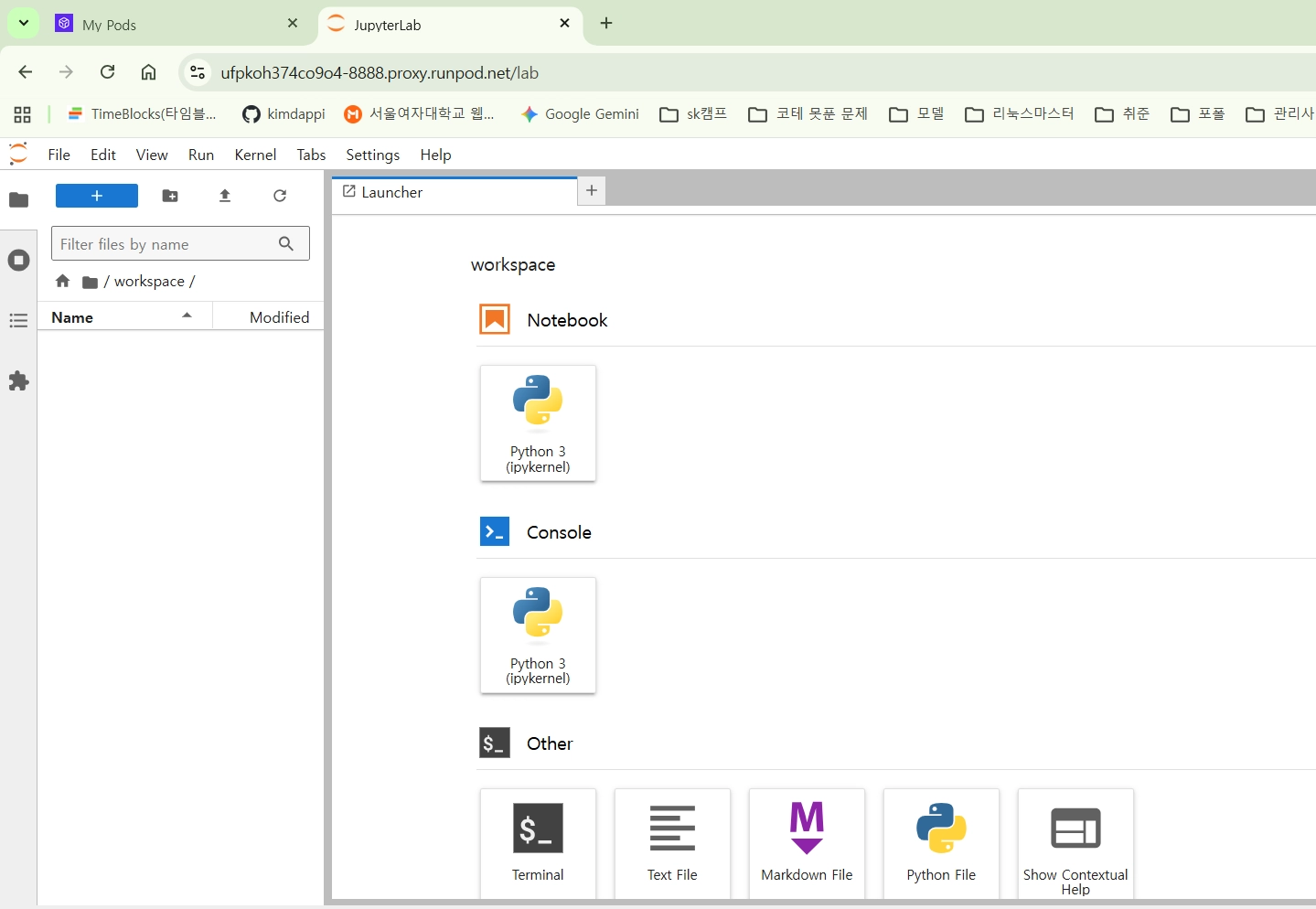Focus the Filter files by name field
This screenshot has height=909, width=1316.
pos(180,244)
